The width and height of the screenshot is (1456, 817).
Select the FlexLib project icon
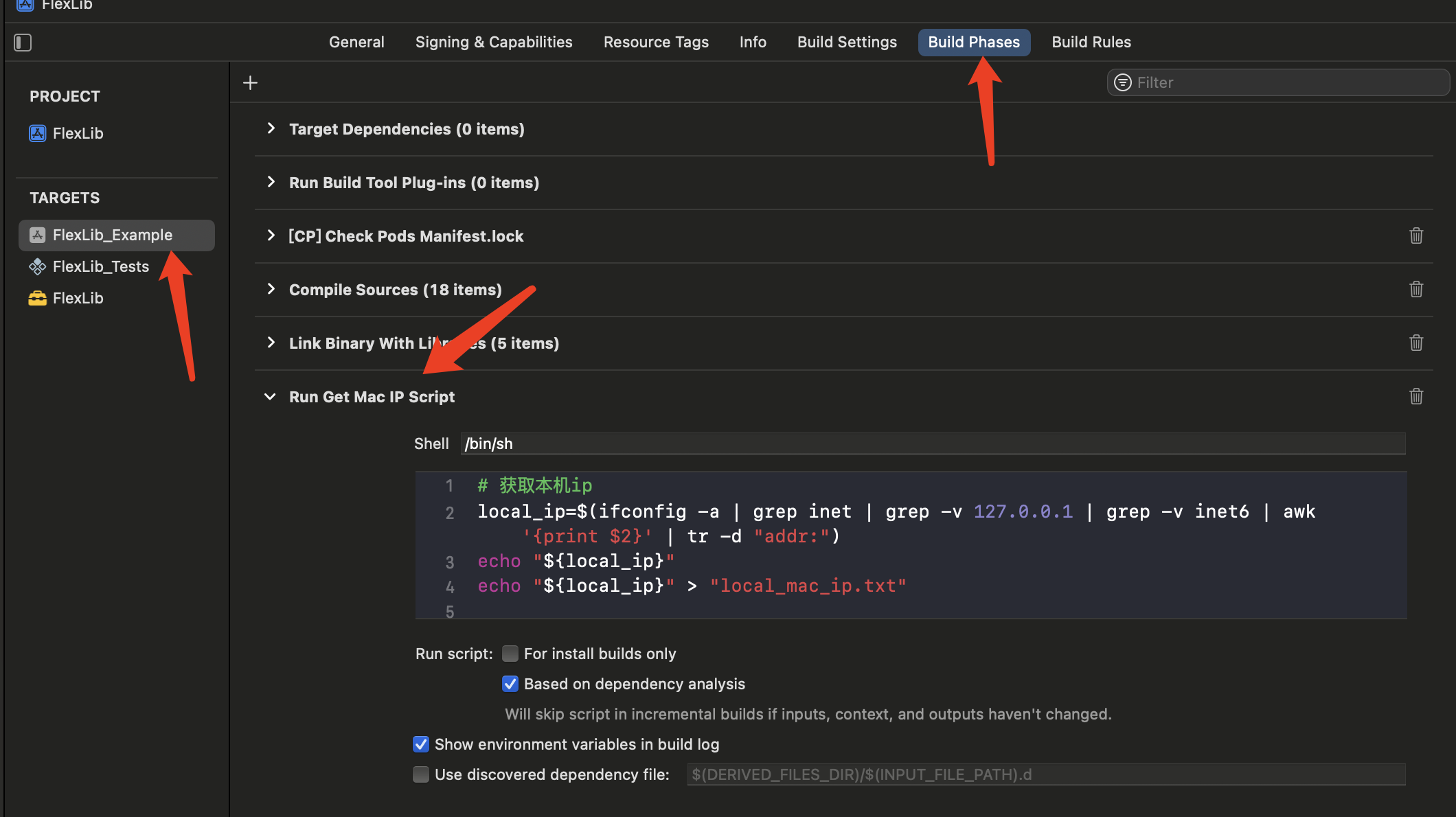click(38, 133)
